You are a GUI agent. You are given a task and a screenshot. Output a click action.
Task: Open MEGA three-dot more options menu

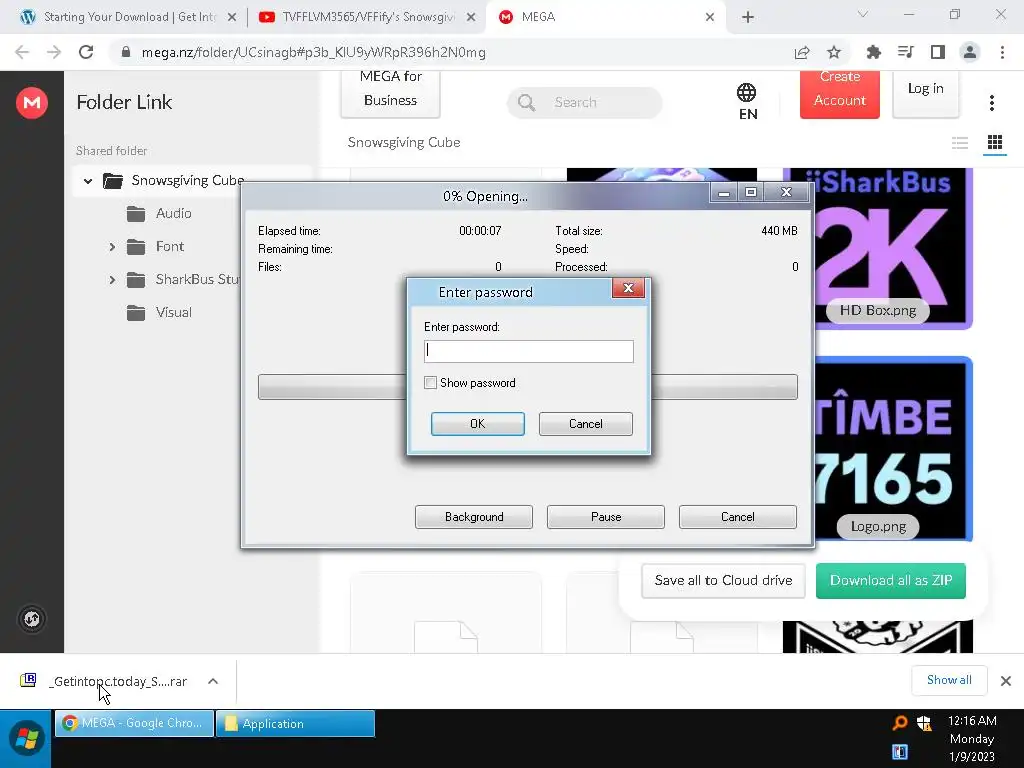(x=991, y=103)
